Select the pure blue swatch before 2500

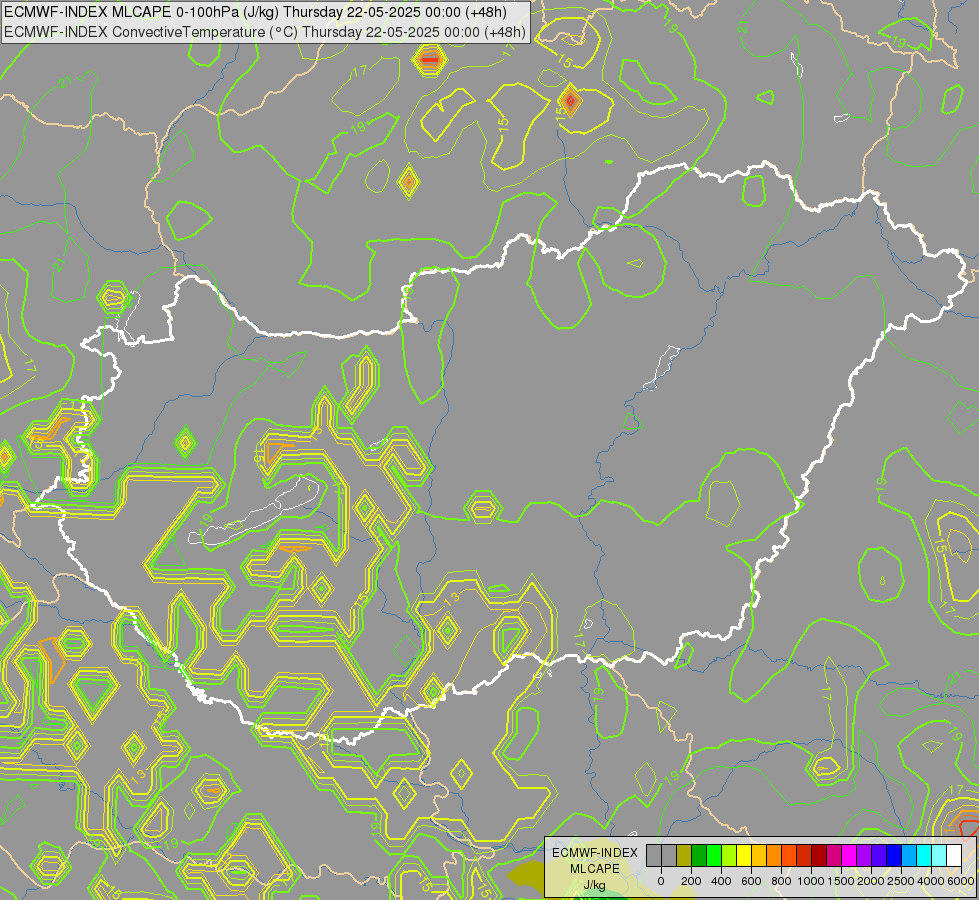click(x=894, y=856)
